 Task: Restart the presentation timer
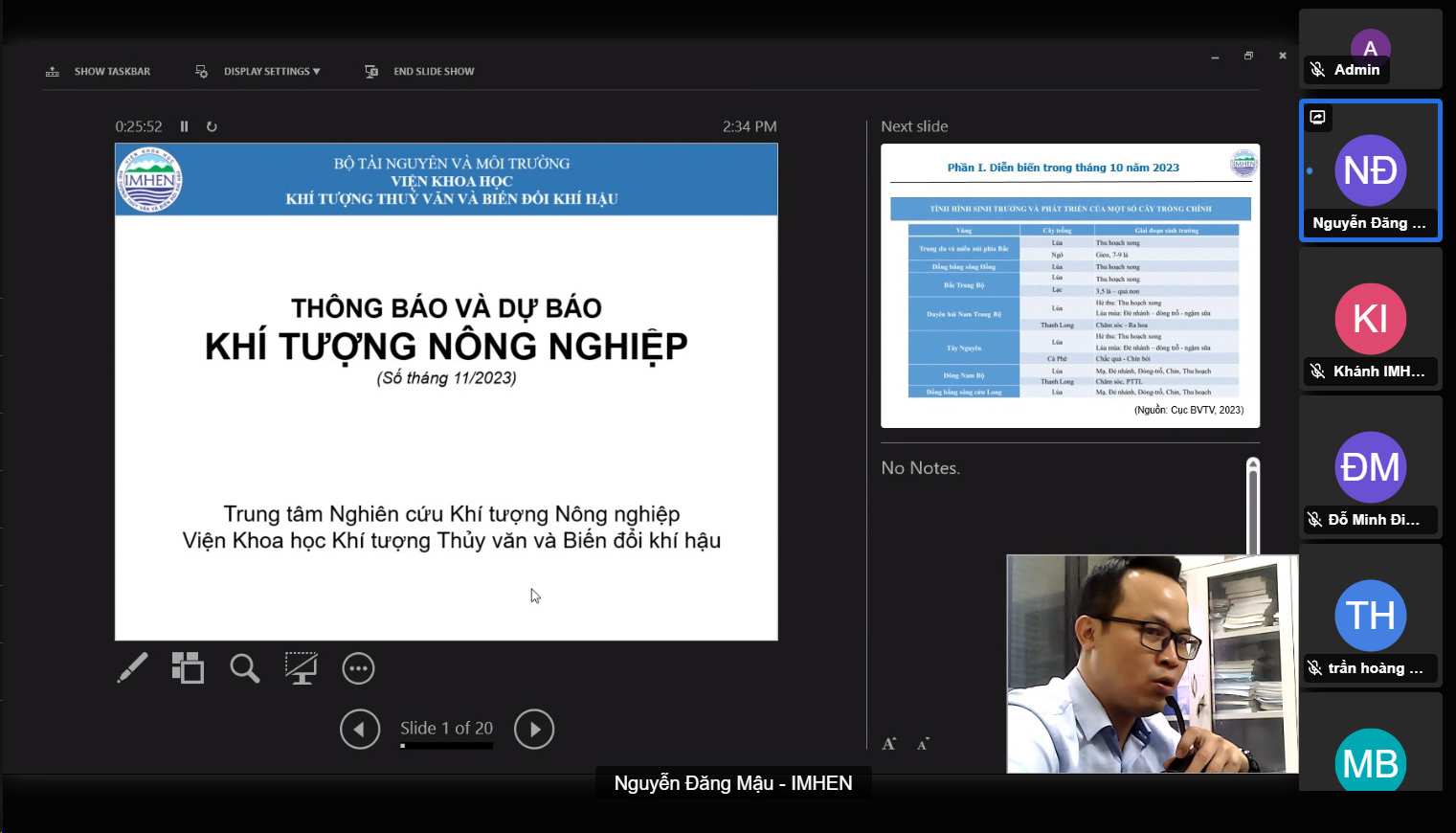coord(212,126)
